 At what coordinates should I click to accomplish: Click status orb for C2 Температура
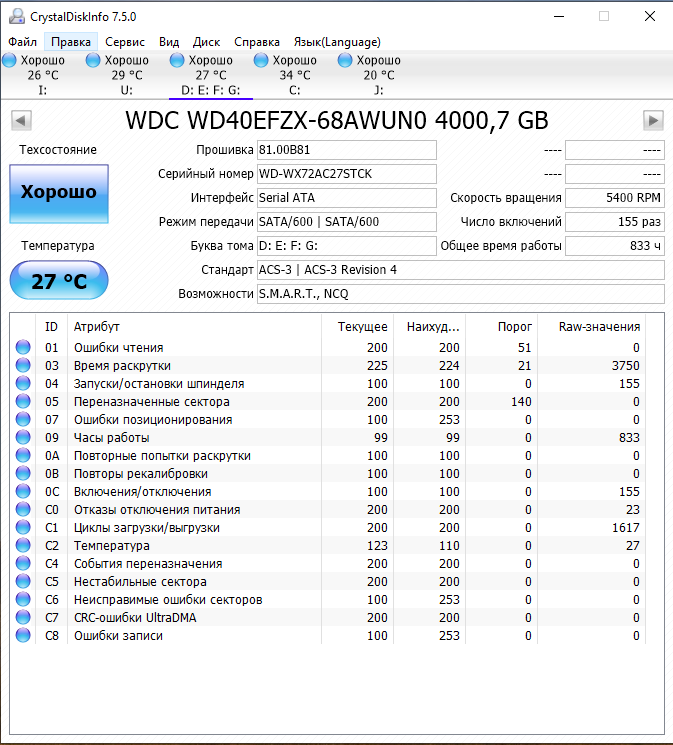click(x=23, y=545)
